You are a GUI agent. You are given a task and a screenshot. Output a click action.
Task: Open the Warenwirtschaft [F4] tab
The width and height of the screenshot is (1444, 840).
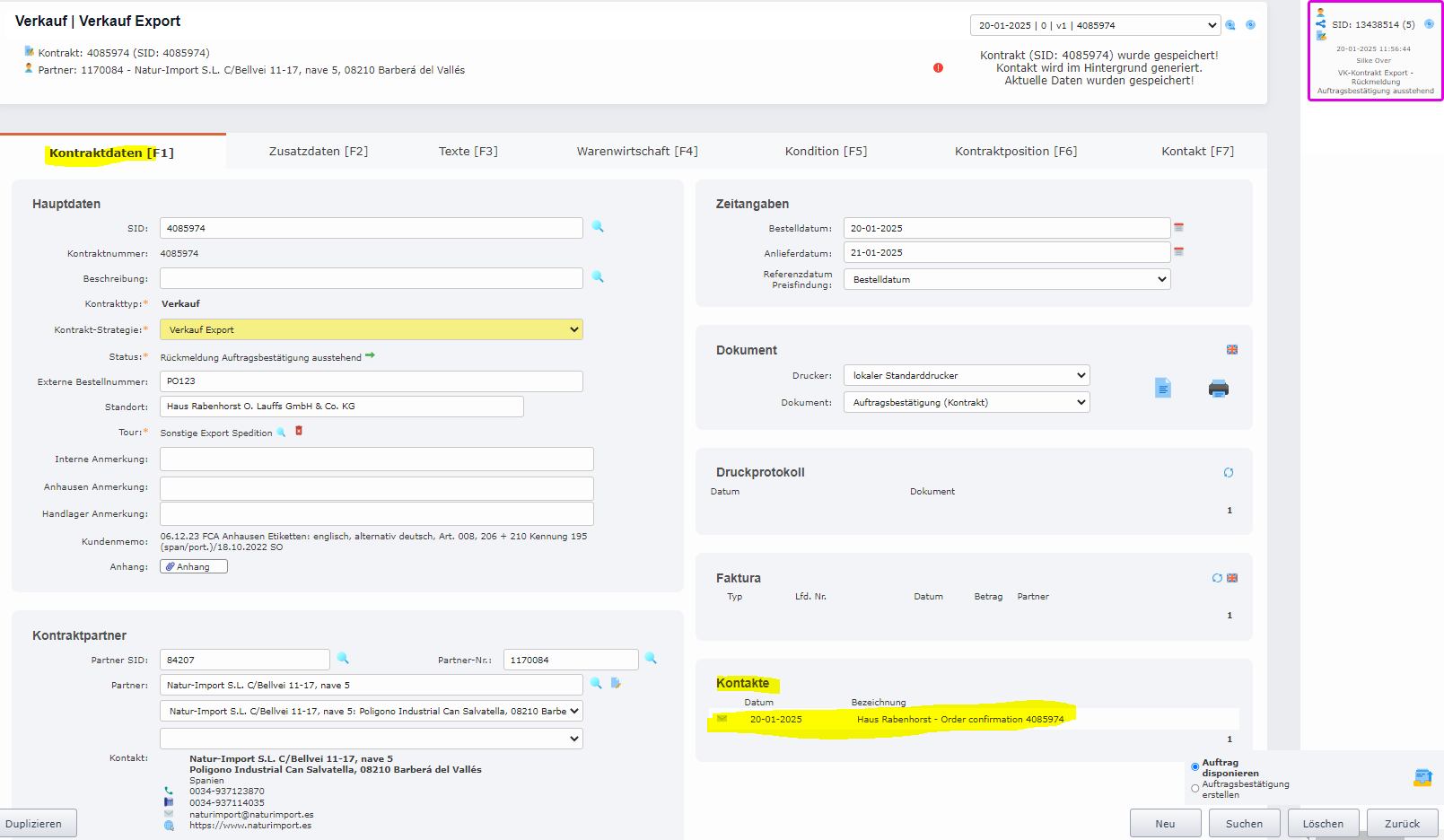pos(636,152)
